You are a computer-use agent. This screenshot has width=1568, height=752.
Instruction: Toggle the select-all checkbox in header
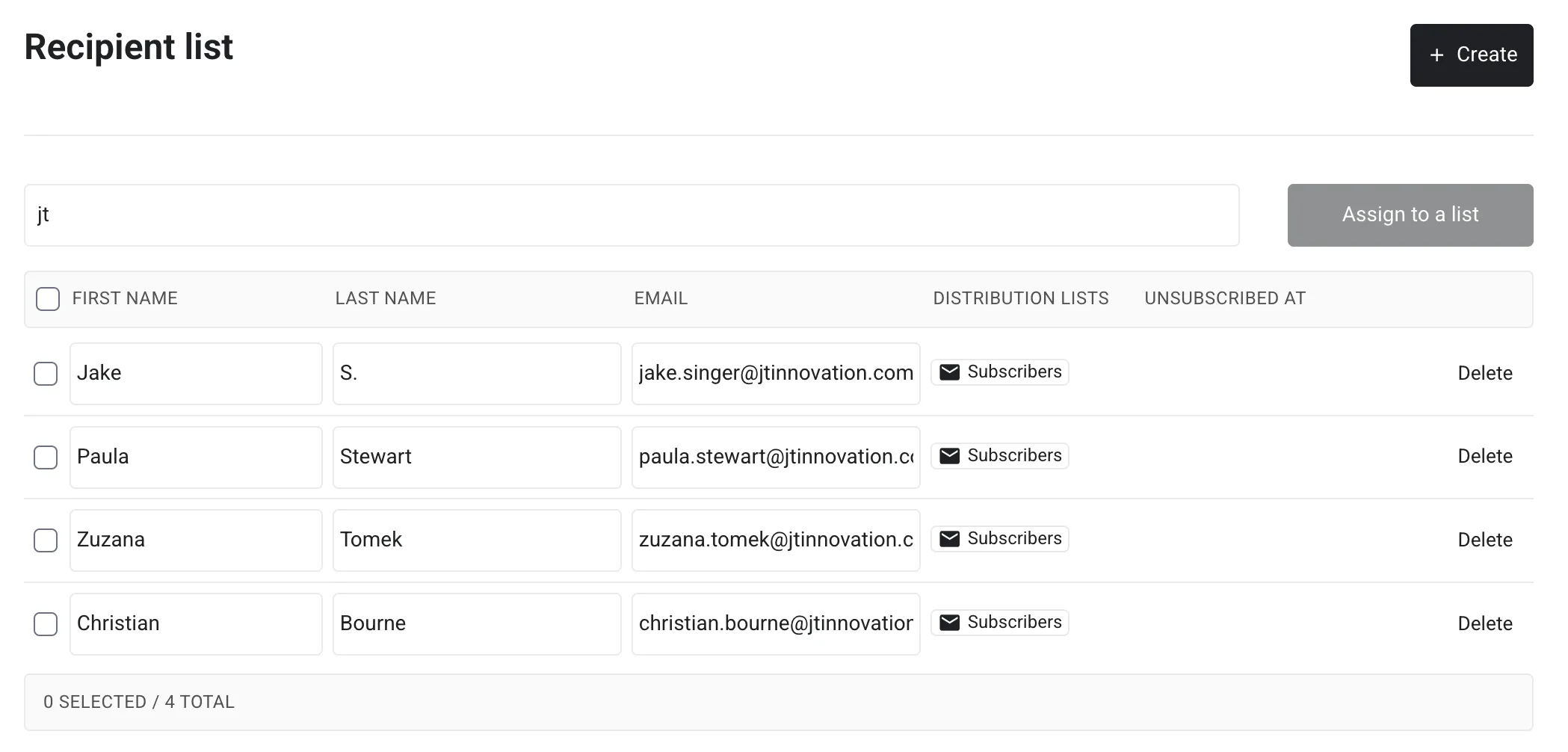pos(48,299)
